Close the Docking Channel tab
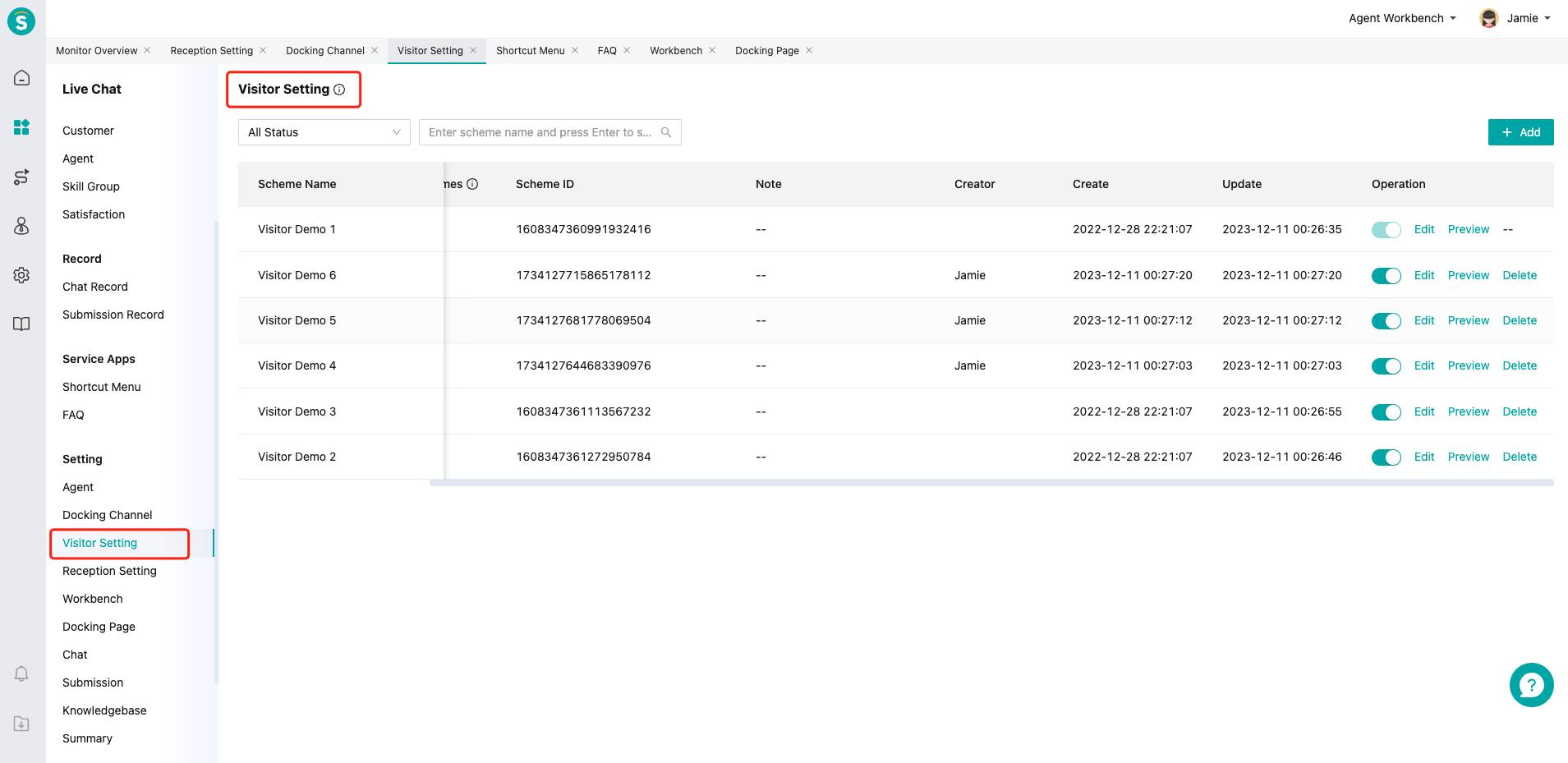1568x763 pixels. click(375, 50)
